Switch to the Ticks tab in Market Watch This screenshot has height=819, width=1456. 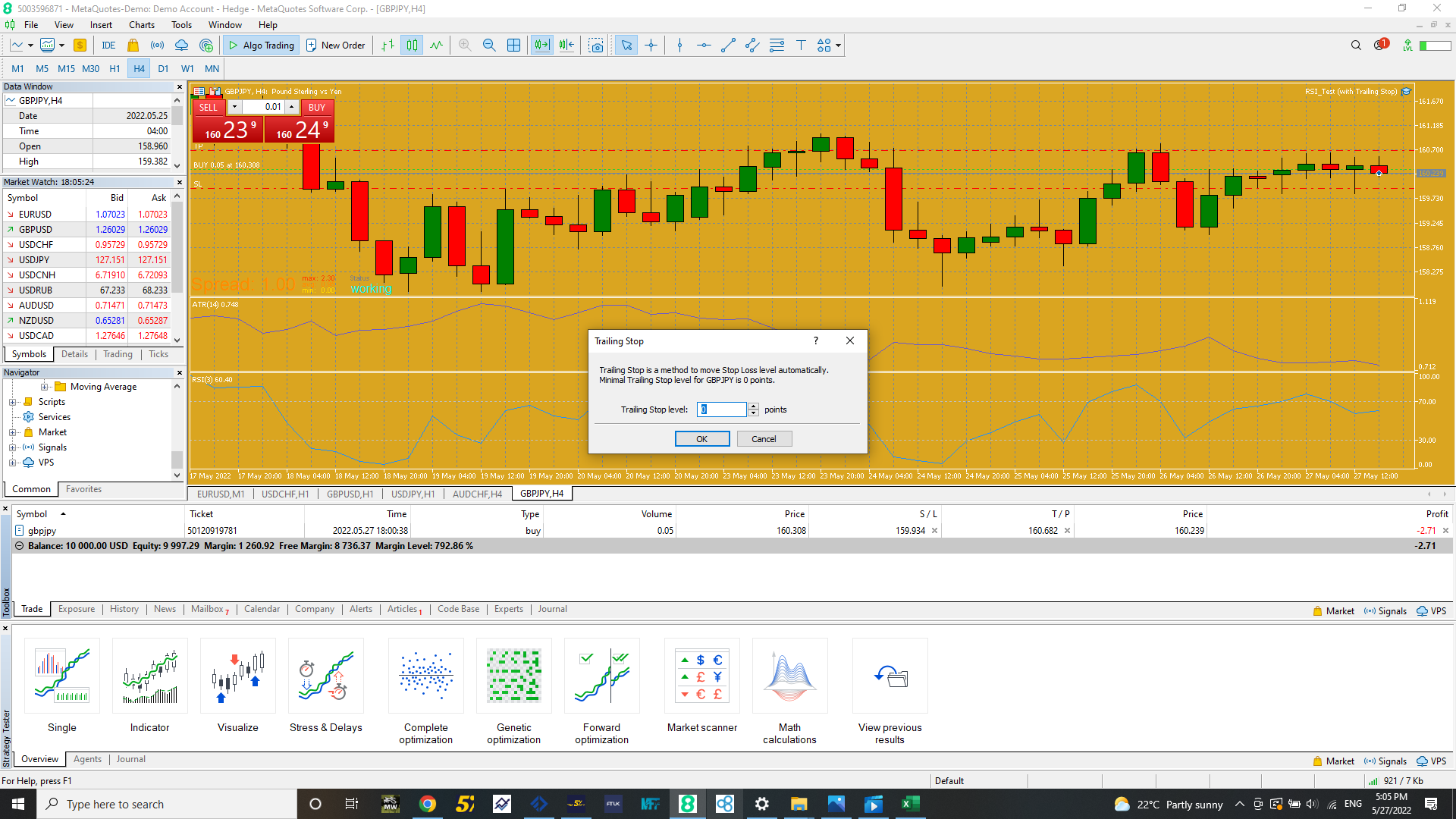pyautogui.click(x=158, y=354)
